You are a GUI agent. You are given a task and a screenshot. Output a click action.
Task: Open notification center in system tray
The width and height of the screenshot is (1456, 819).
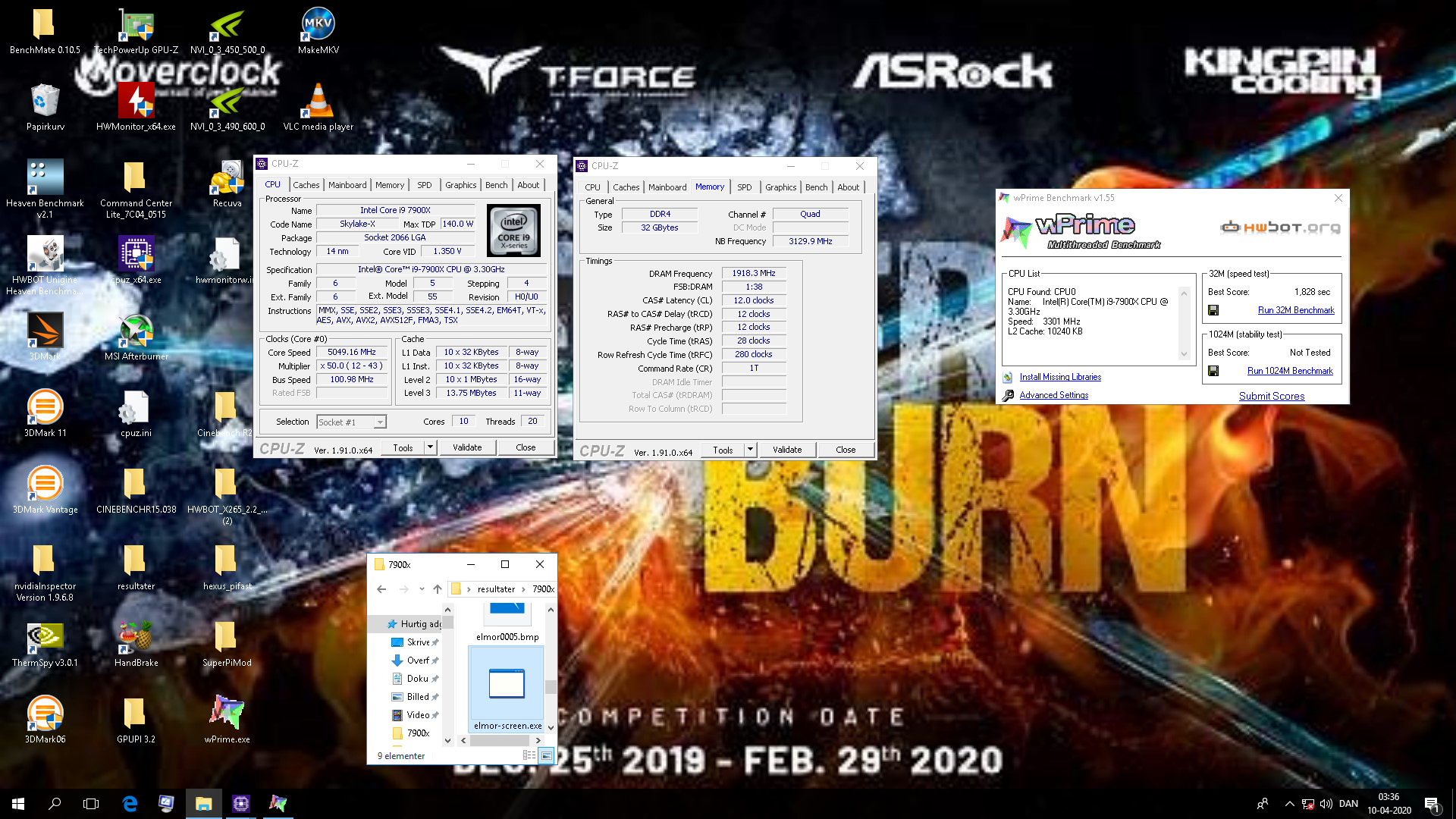[x=1432, y=804]
